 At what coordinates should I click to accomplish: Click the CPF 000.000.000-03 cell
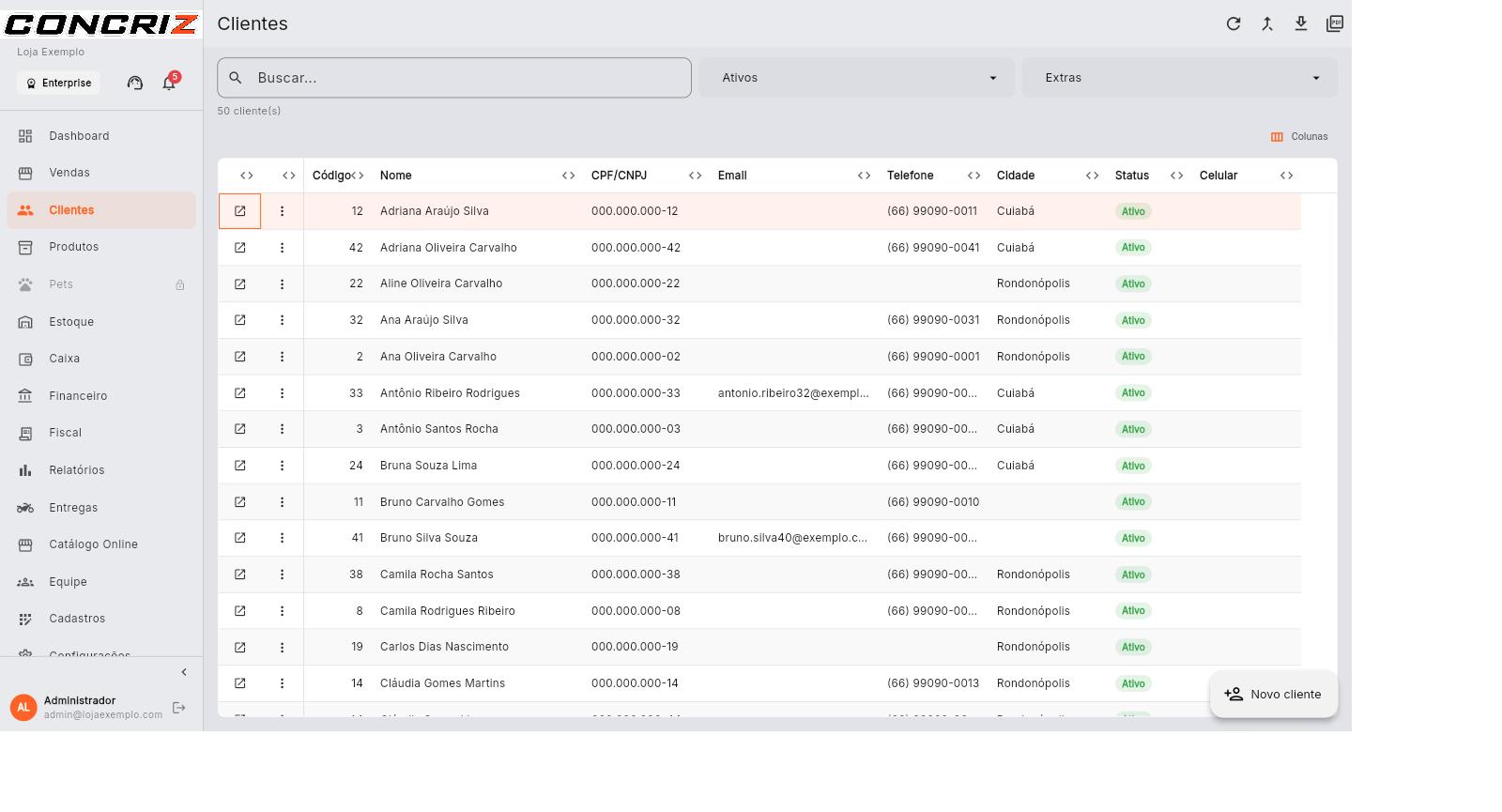636,429
